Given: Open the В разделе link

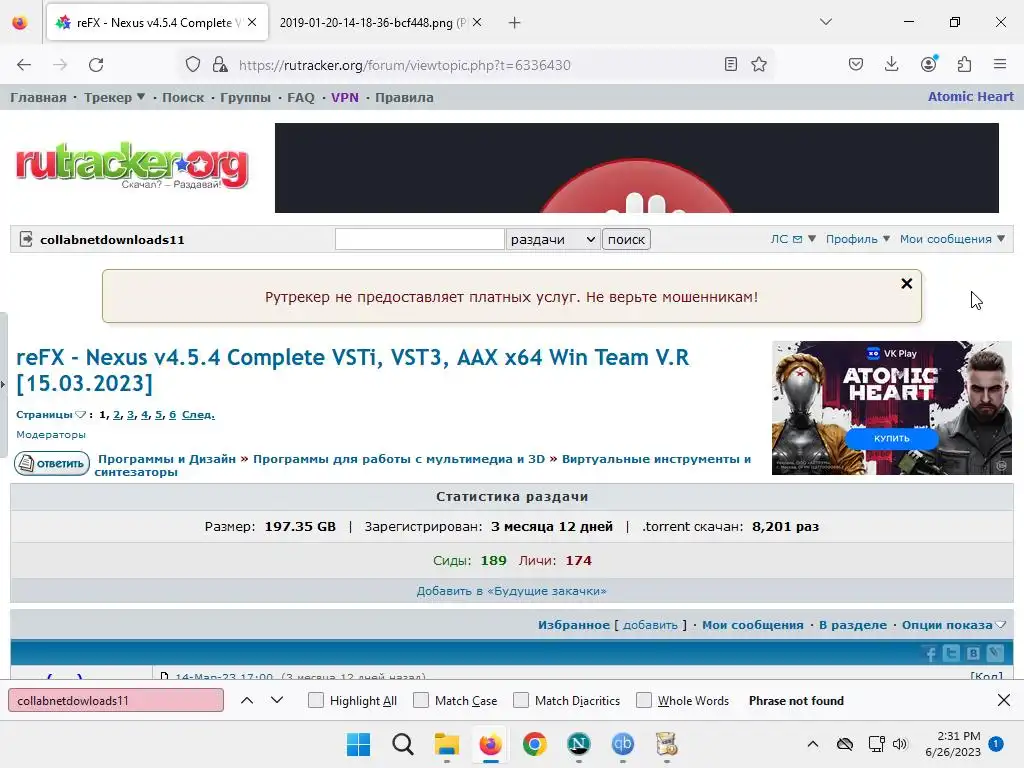Looking at the screenshot, I should click(x=853, y=625).
